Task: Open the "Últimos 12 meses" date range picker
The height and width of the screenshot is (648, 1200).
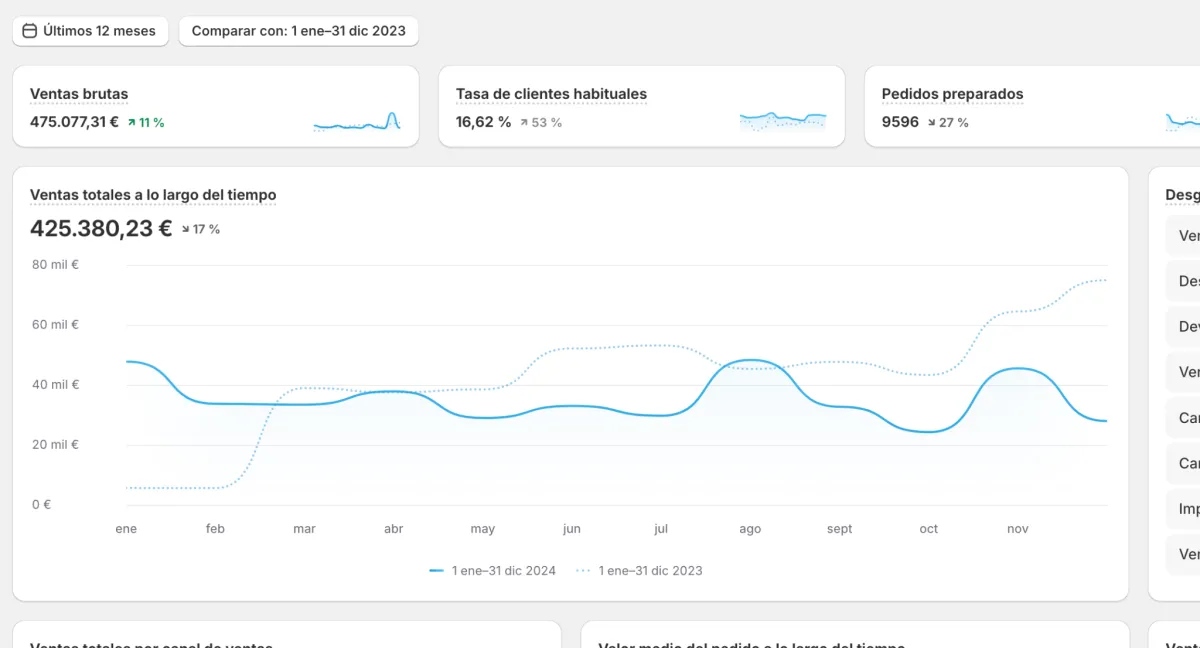Action: click(x=89, y=31)
